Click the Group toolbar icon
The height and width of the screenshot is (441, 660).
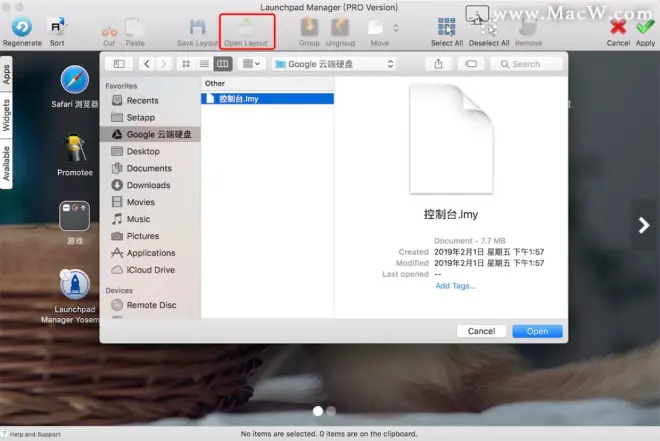(x=309, y=27)
